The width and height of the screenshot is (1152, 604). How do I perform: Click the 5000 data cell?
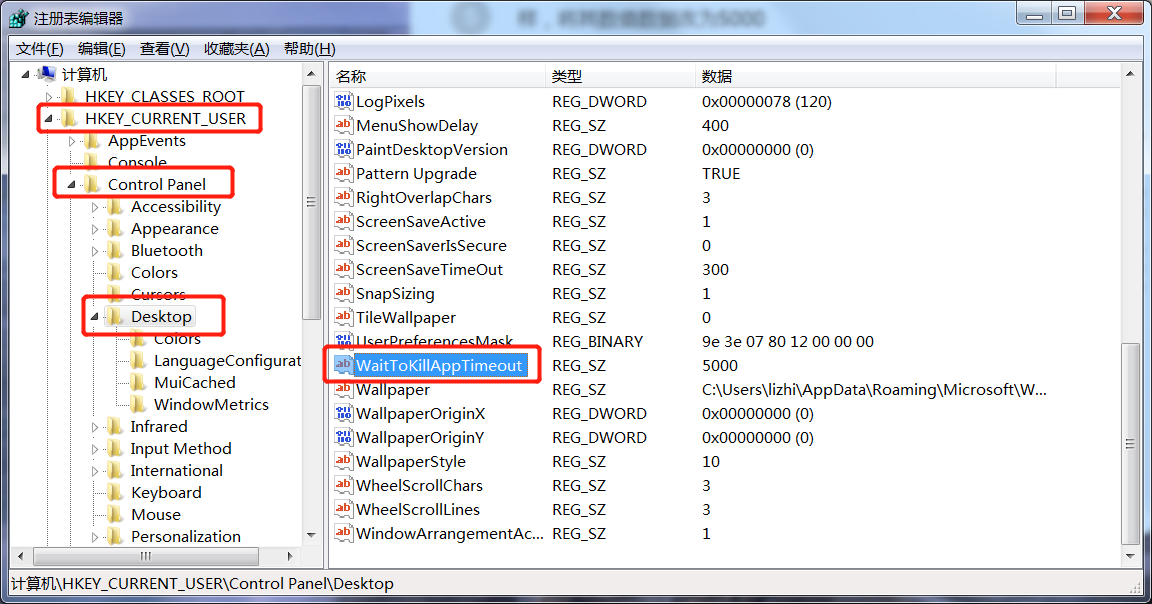tap(720, 366)
